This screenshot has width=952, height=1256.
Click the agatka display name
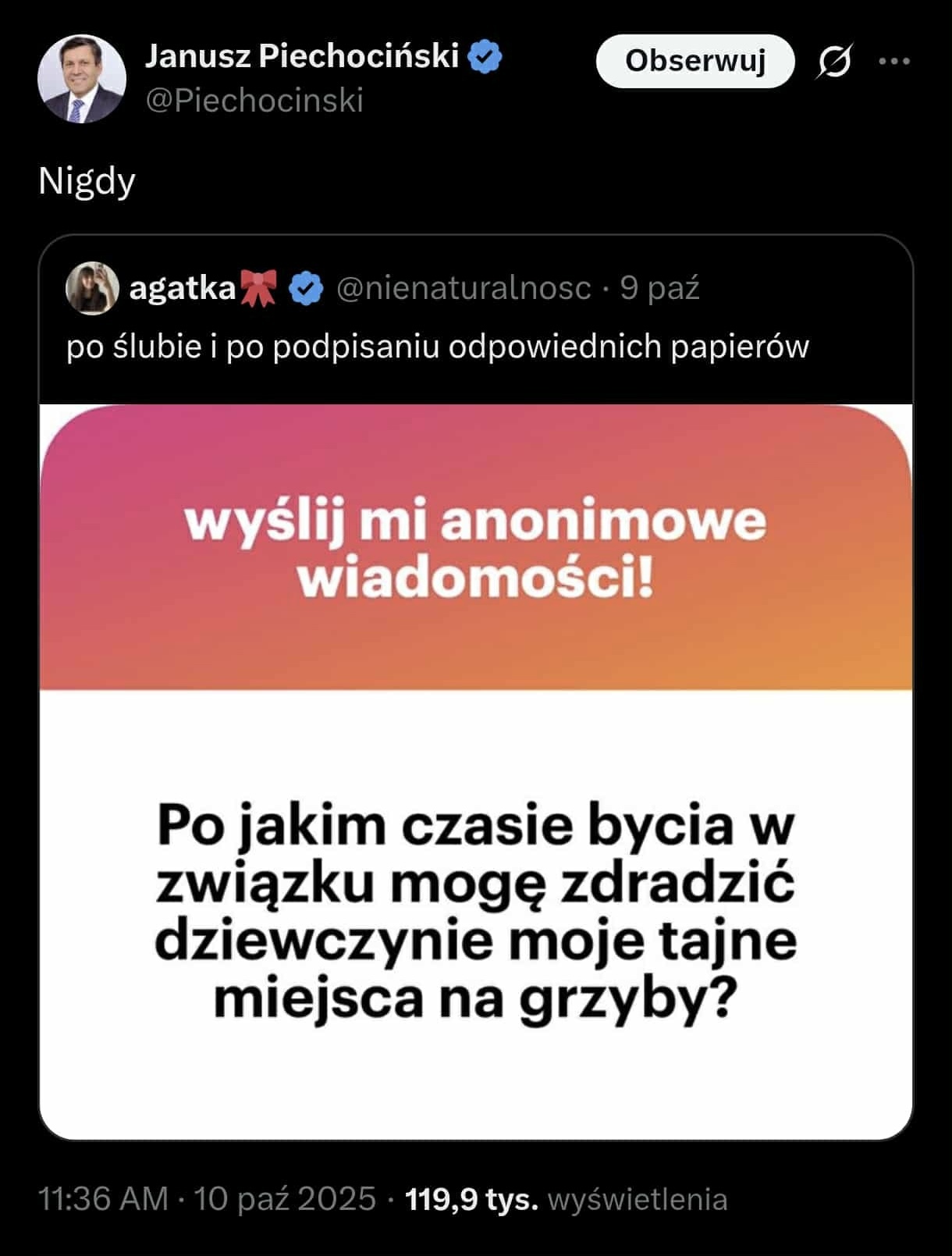[x=182, y=288]
